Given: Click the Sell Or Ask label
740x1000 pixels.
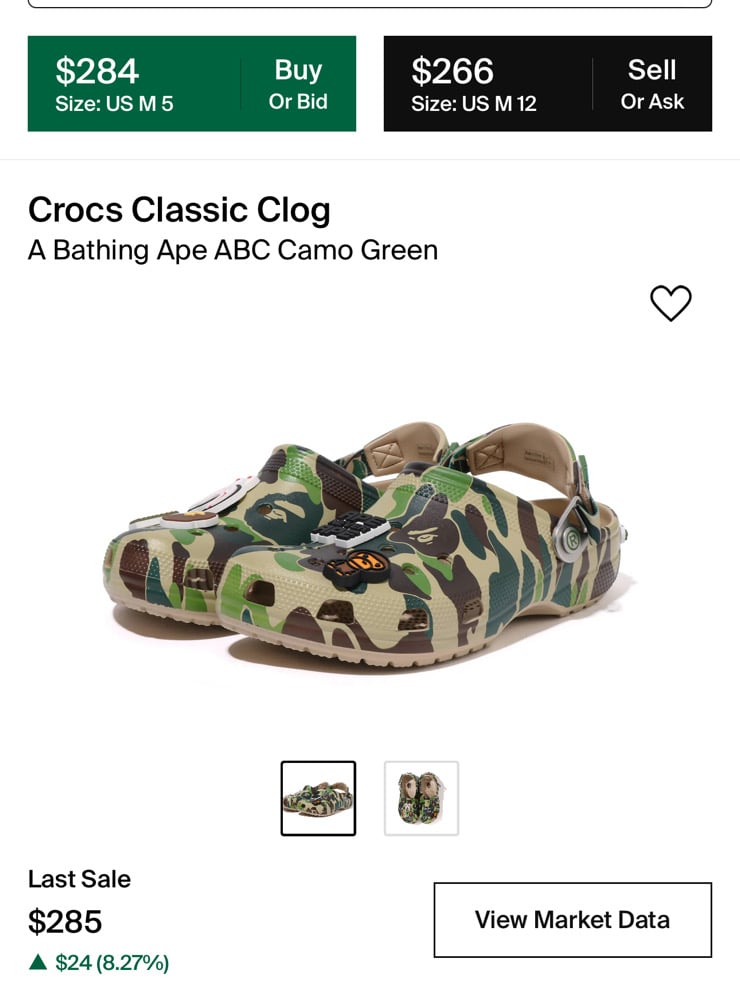Looking at the screenshot, I should (x=652, y=84).
